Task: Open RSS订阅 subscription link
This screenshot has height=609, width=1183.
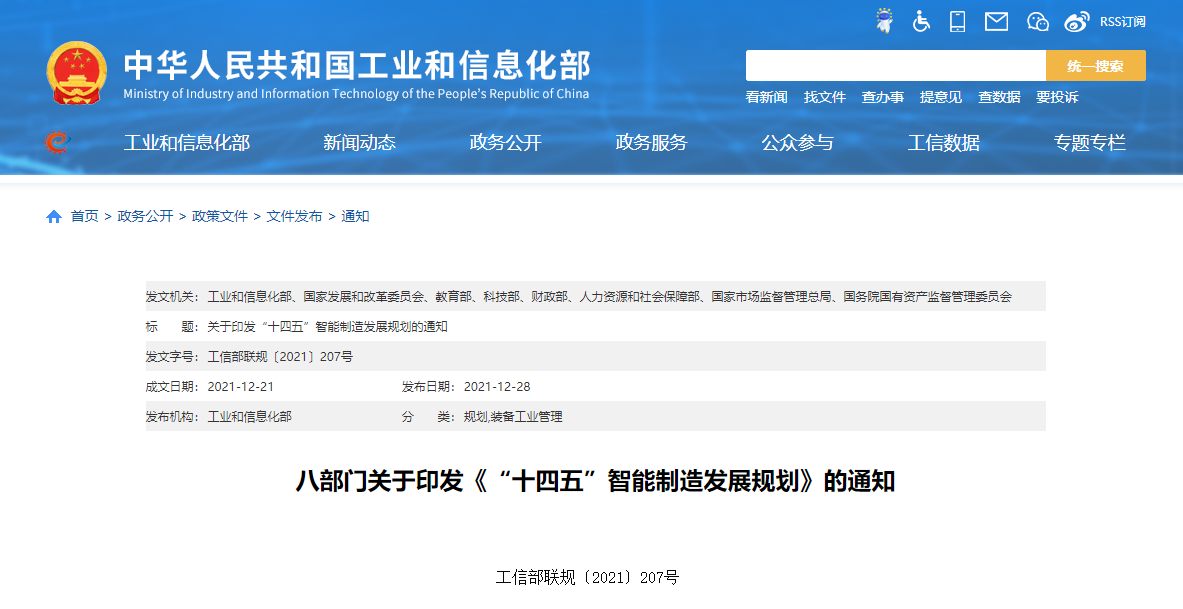Action: (1122, 21)
